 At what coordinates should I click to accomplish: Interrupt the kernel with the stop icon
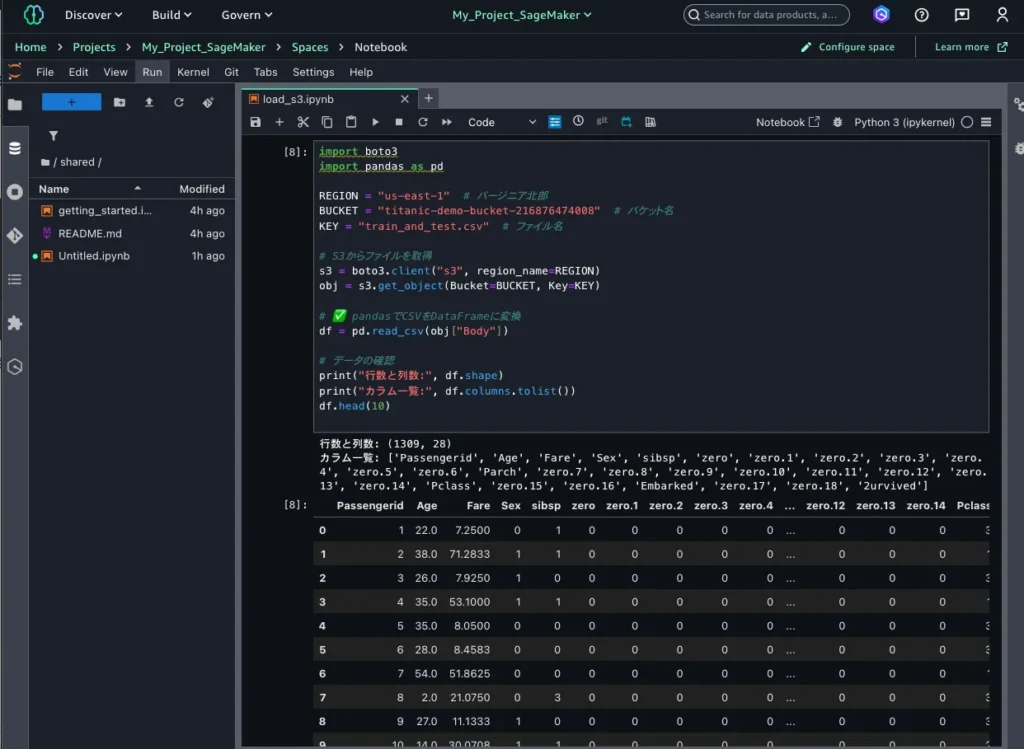(399, 122)
